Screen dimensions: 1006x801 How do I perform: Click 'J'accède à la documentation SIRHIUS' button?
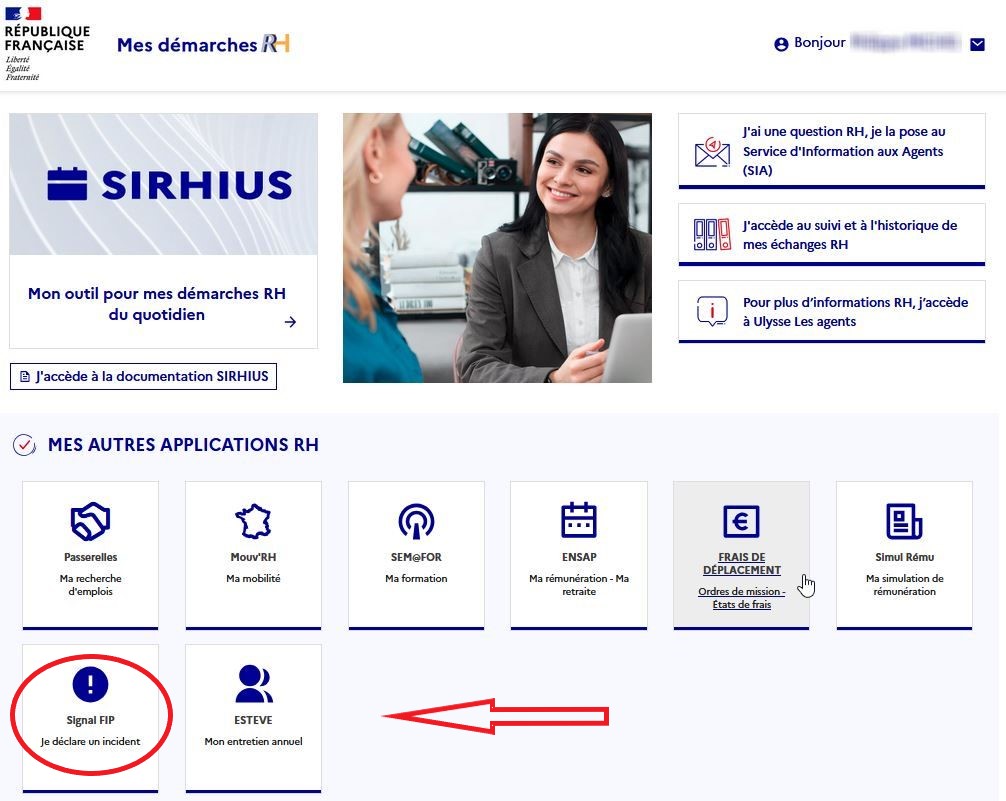(x=143, y=376)
